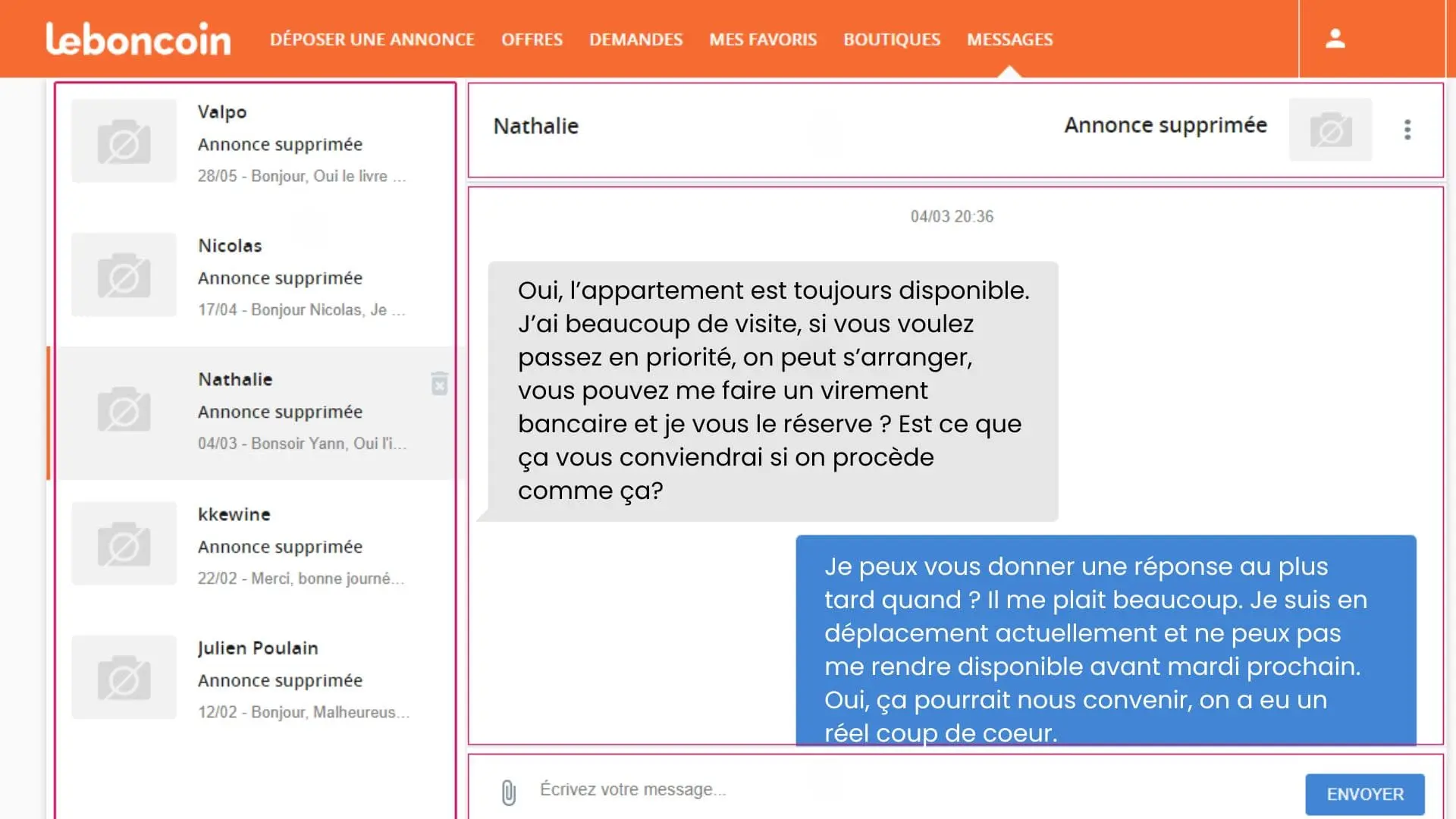Click 'Annonce supprimée' under Valpo
This screenshot has height=819, width=1456.
(x=280, y=144)
